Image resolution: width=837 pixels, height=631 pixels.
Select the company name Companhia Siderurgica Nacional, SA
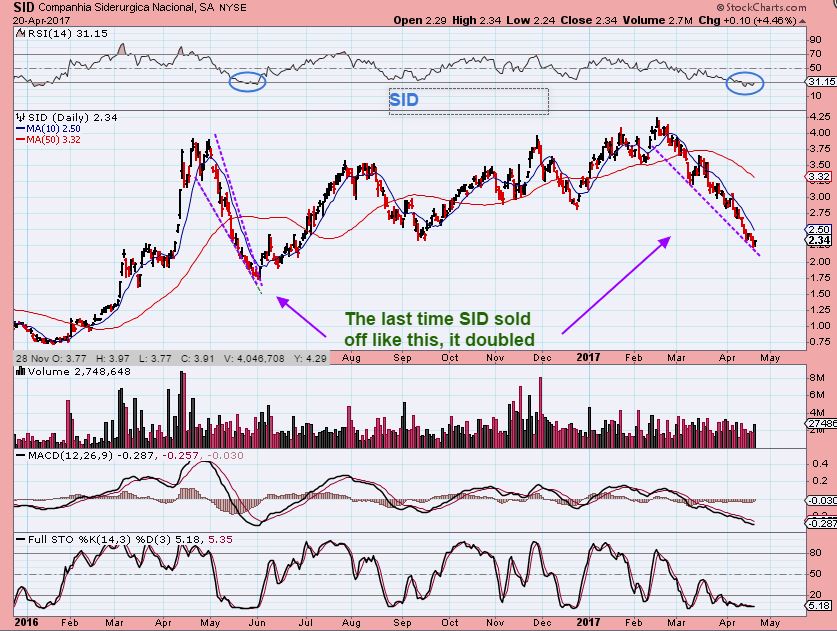[127, 7]
